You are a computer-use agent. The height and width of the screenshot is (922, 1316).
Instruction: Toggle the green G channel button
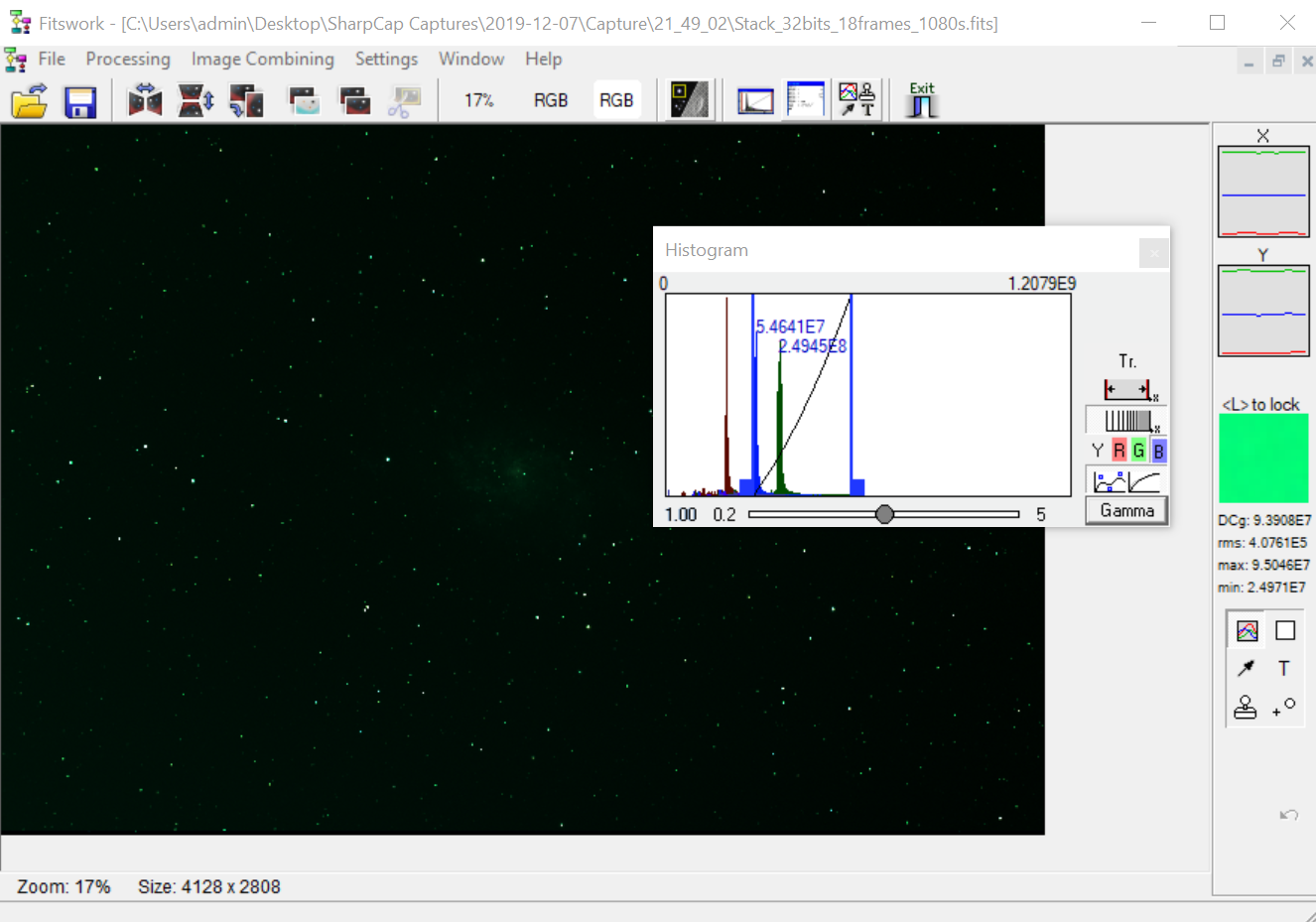[1138, 451]
